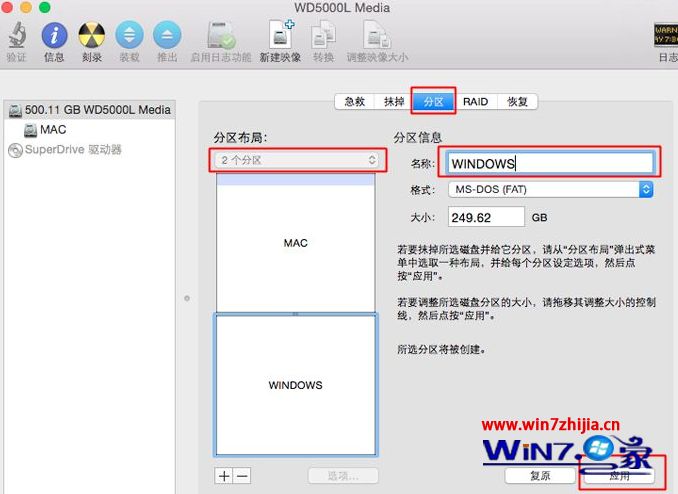Click the green zoom window button
The image size is (678, 494).
45,7
